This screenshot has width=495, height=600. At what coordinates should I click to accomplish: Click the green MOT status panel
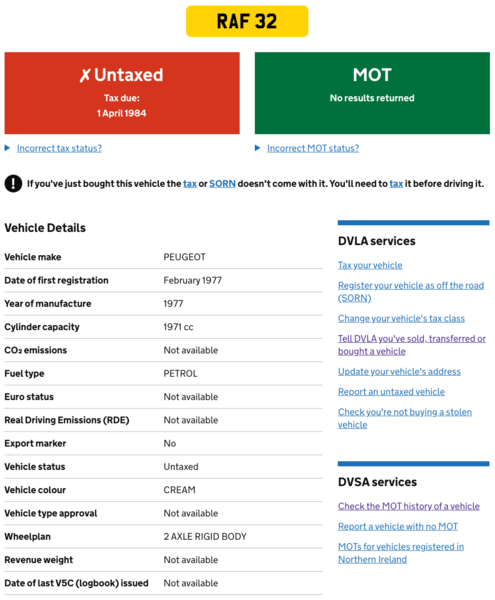click(x=372, y=93)
